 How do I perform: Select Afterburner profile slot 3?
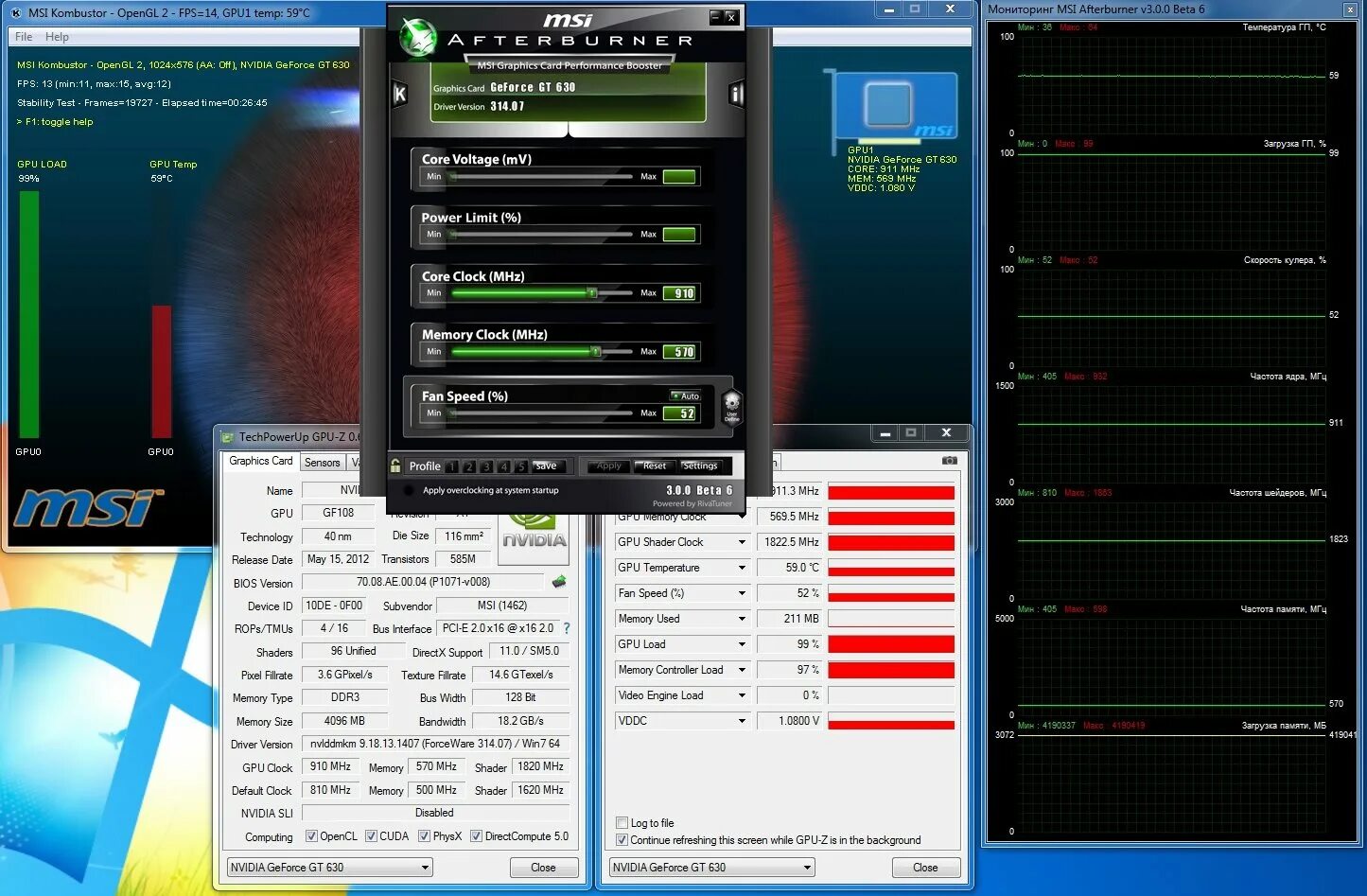486,466
